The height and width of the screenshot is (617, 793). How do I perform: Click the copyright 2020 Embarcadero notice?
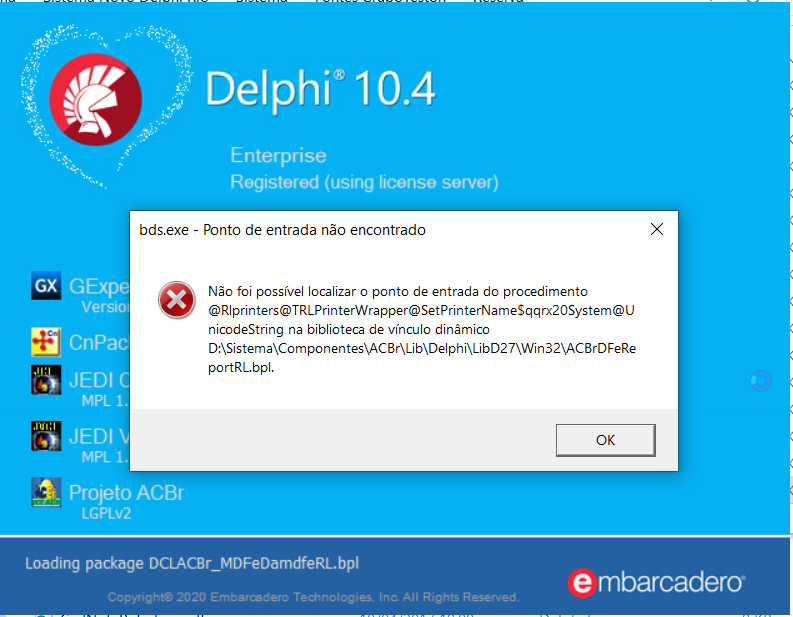314,597
